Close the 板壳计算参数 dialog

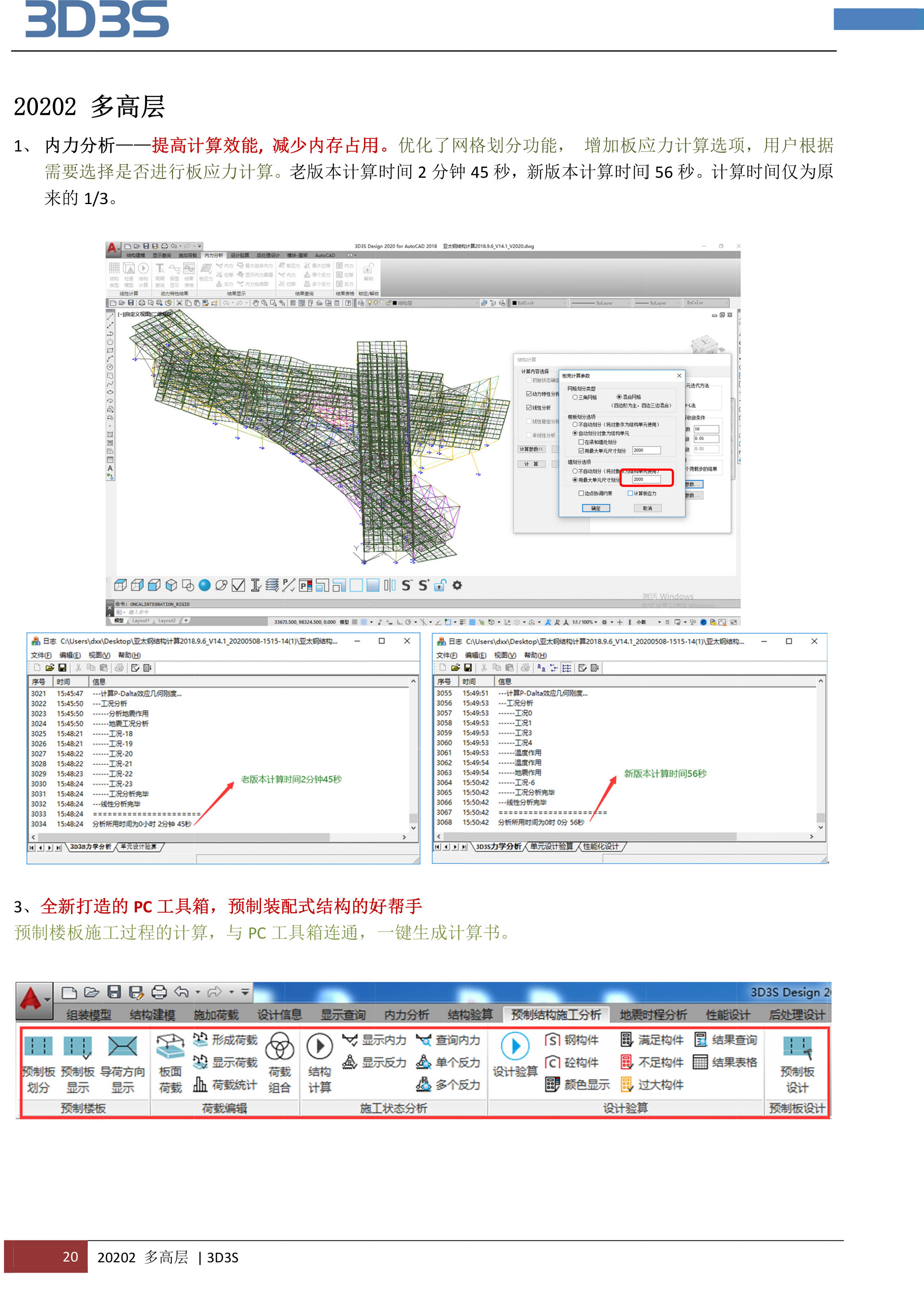pos(679,375)
